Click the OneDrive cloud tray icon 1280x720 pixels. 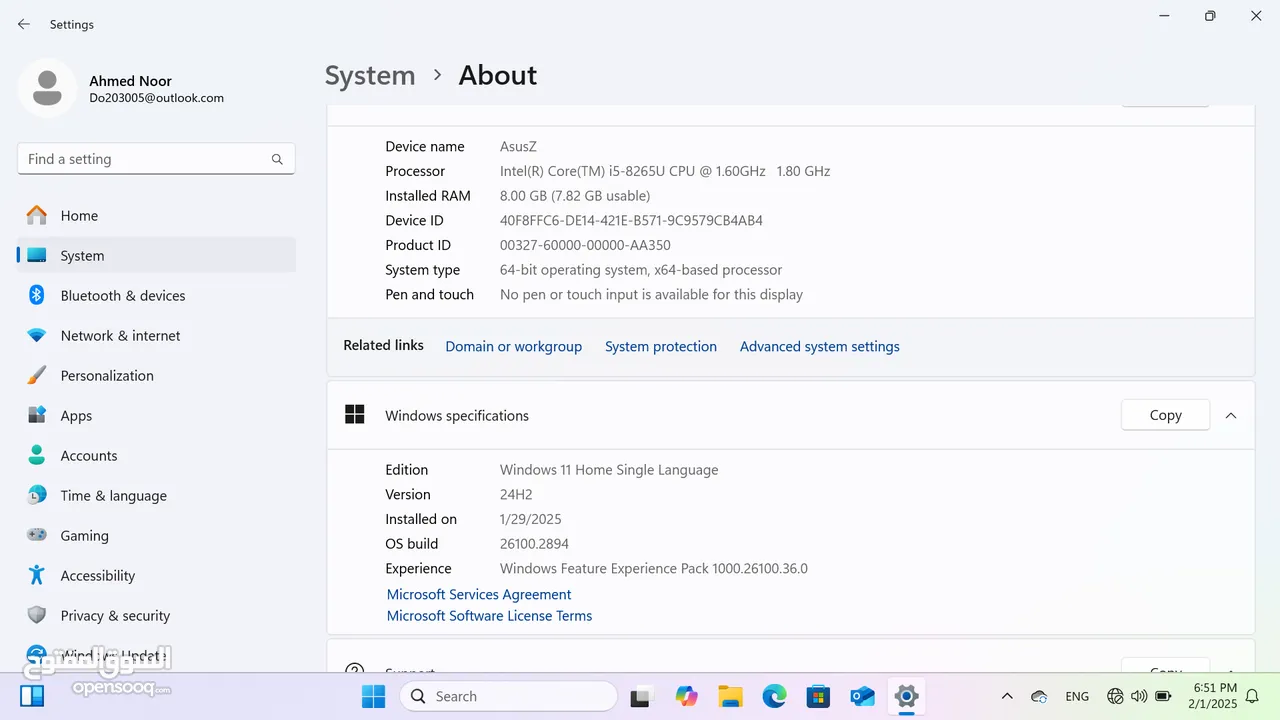click(1039, 696)
